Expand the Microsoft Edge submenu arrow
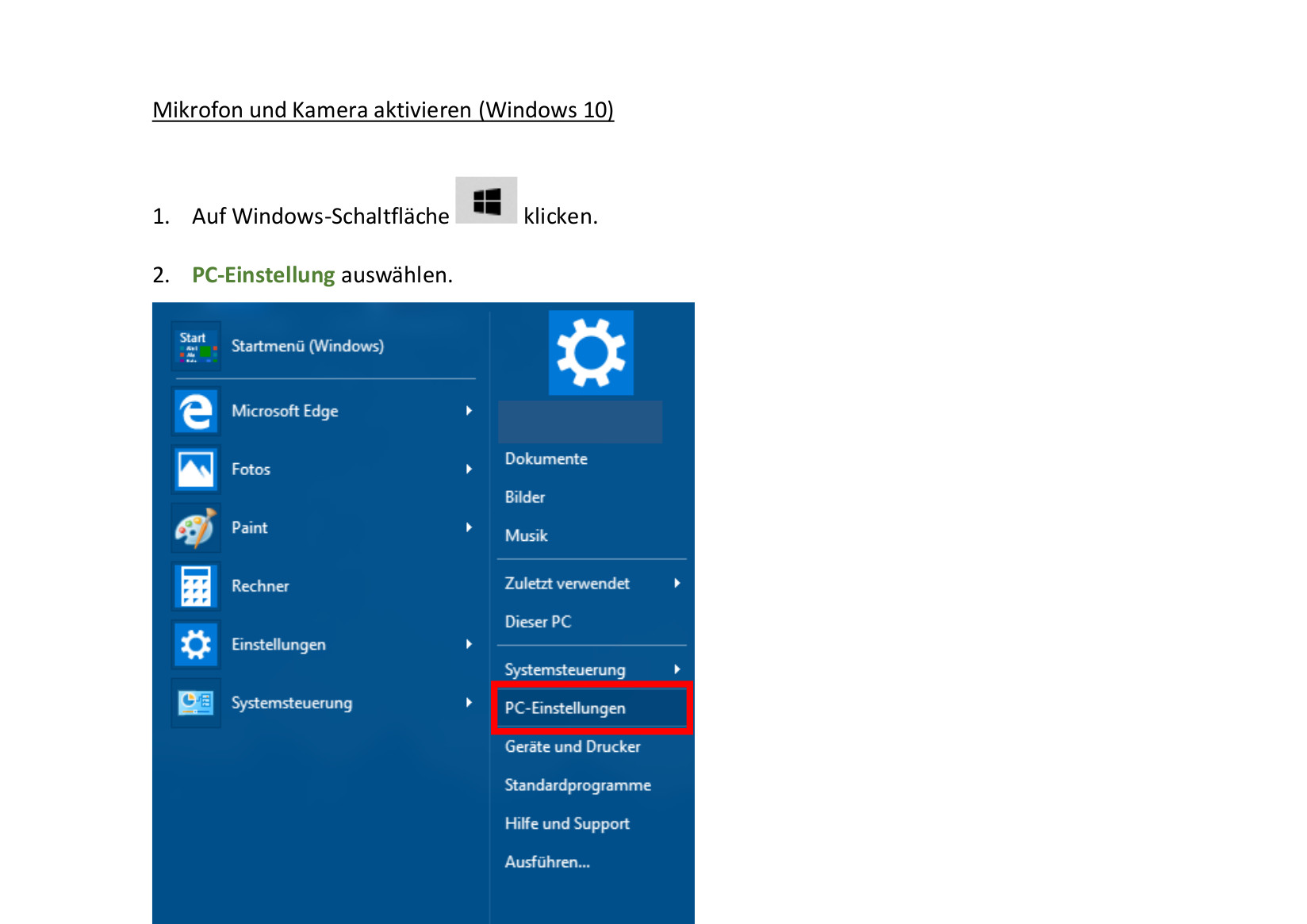Viewport: 1307px width, 924px height. click(469, 411)
